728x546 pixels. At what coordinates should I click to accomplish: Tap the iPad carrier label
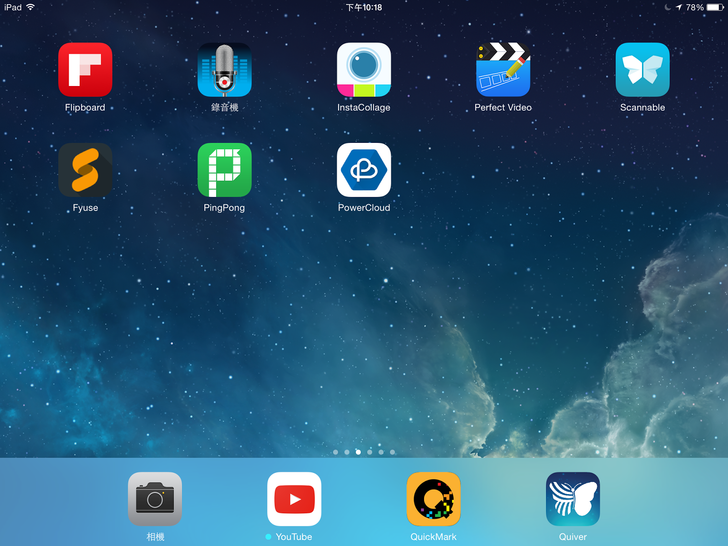[13, 7]
